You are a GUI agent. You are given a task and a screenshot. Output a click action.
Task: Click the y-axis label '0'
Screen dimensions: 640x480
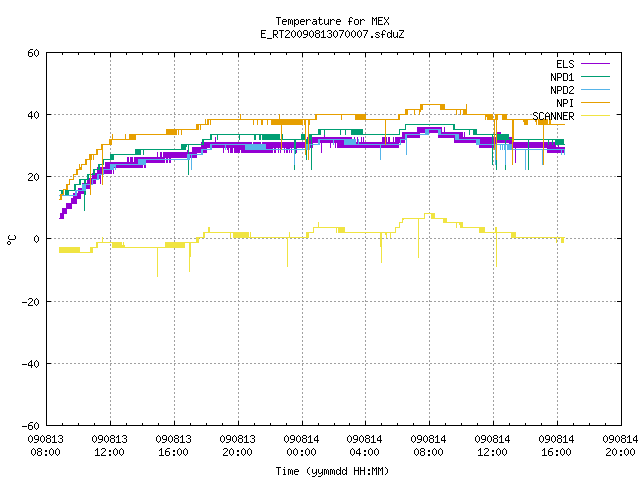(37, 239)
